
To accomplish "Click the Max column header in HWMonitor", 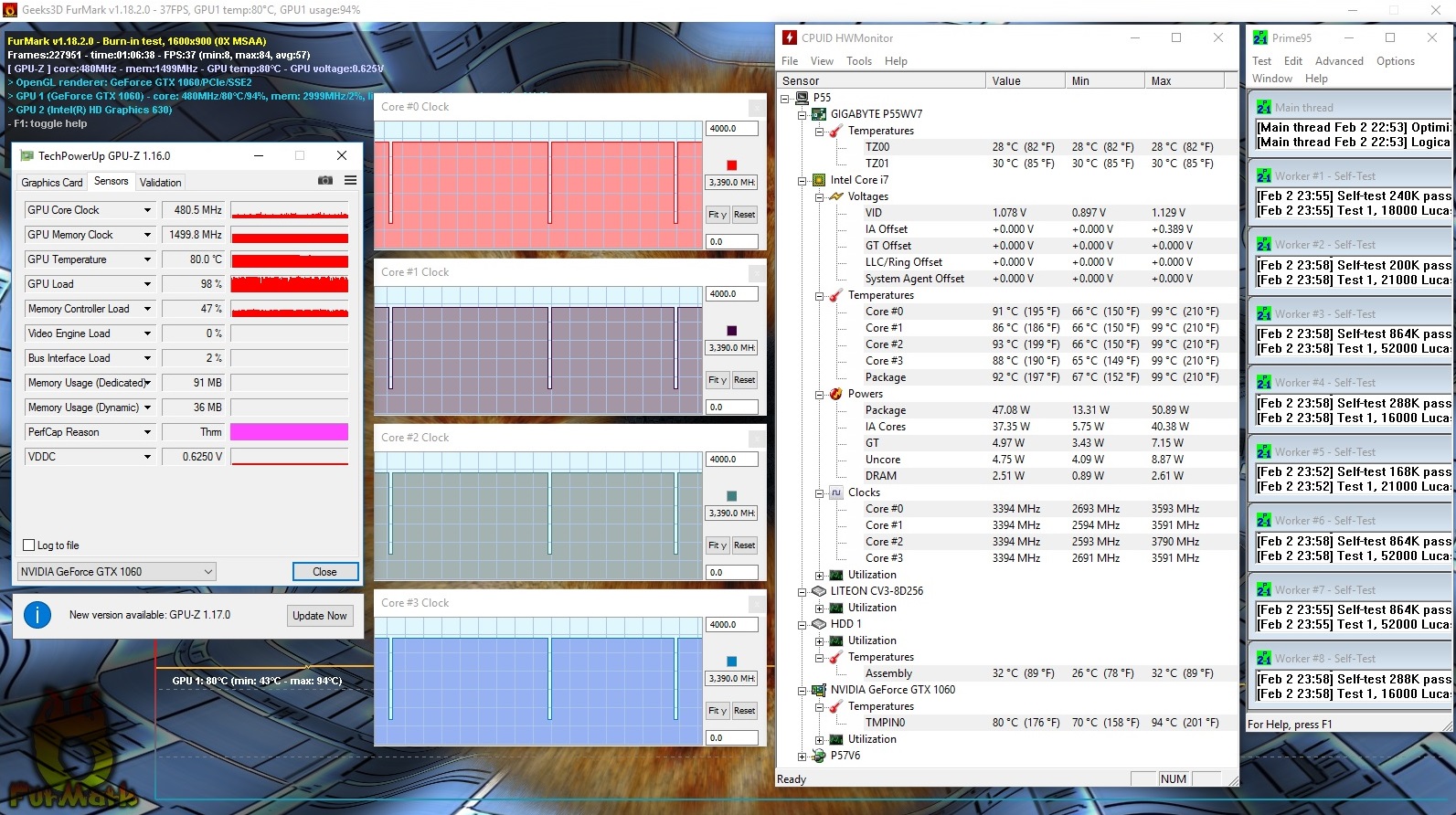I will (x=1185, y=81).
